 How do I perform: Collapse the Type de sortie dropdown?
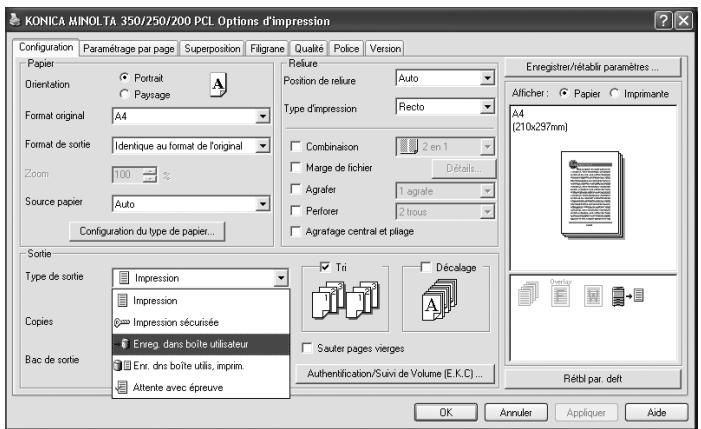coord(281,278)
